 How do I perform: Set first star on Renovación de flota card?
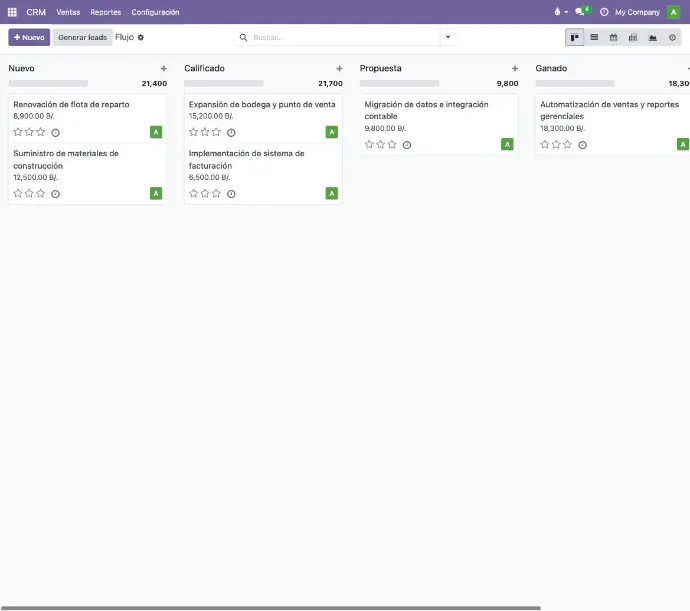coord(18,132)
